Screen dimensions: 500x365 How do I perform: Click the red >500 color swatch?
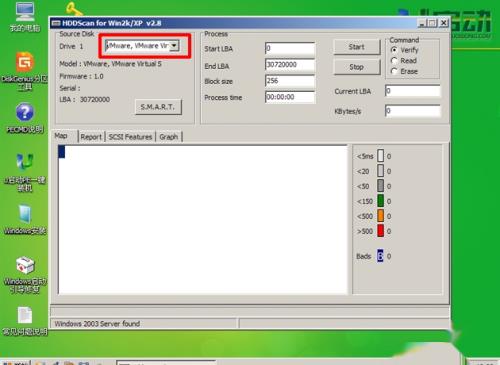point(380,231)
